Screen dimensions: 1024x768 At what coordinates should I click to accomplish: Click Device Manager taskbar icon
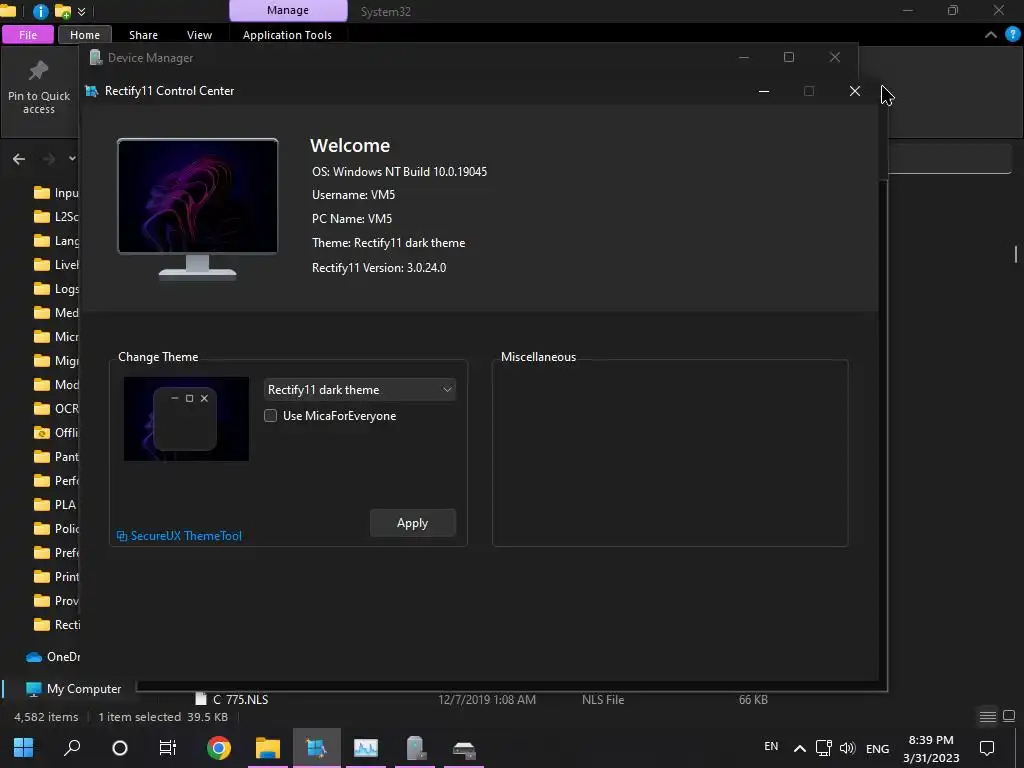point(415,748)
